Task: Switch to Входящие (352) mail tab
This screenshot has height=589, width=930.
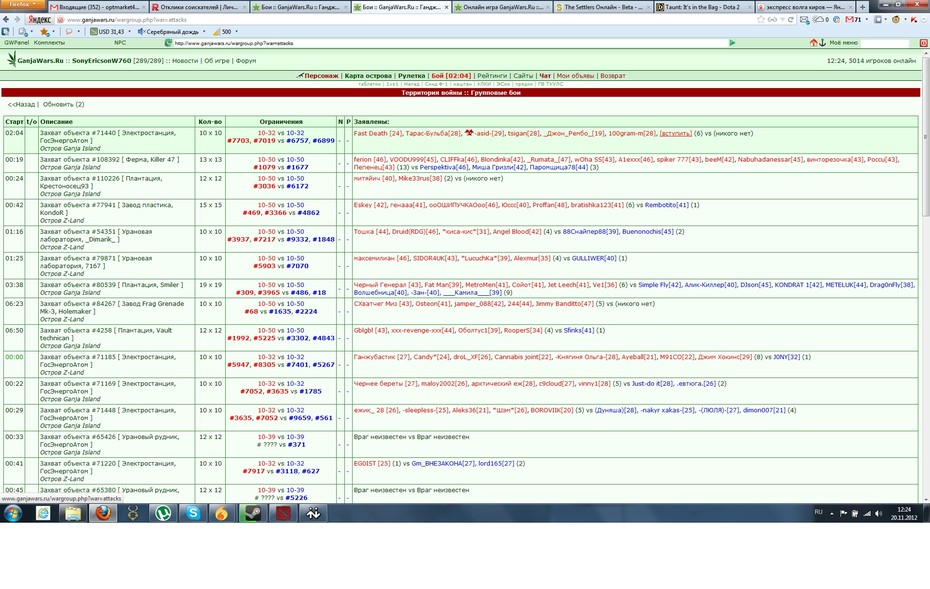Action: tap(97, 7)
